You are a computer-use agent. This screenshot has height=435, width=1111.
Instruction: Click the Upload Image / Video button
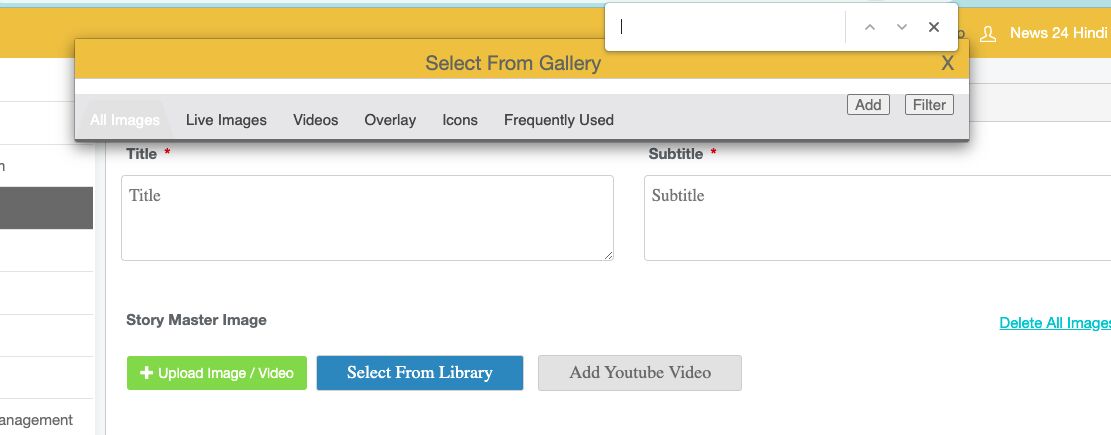217,373
